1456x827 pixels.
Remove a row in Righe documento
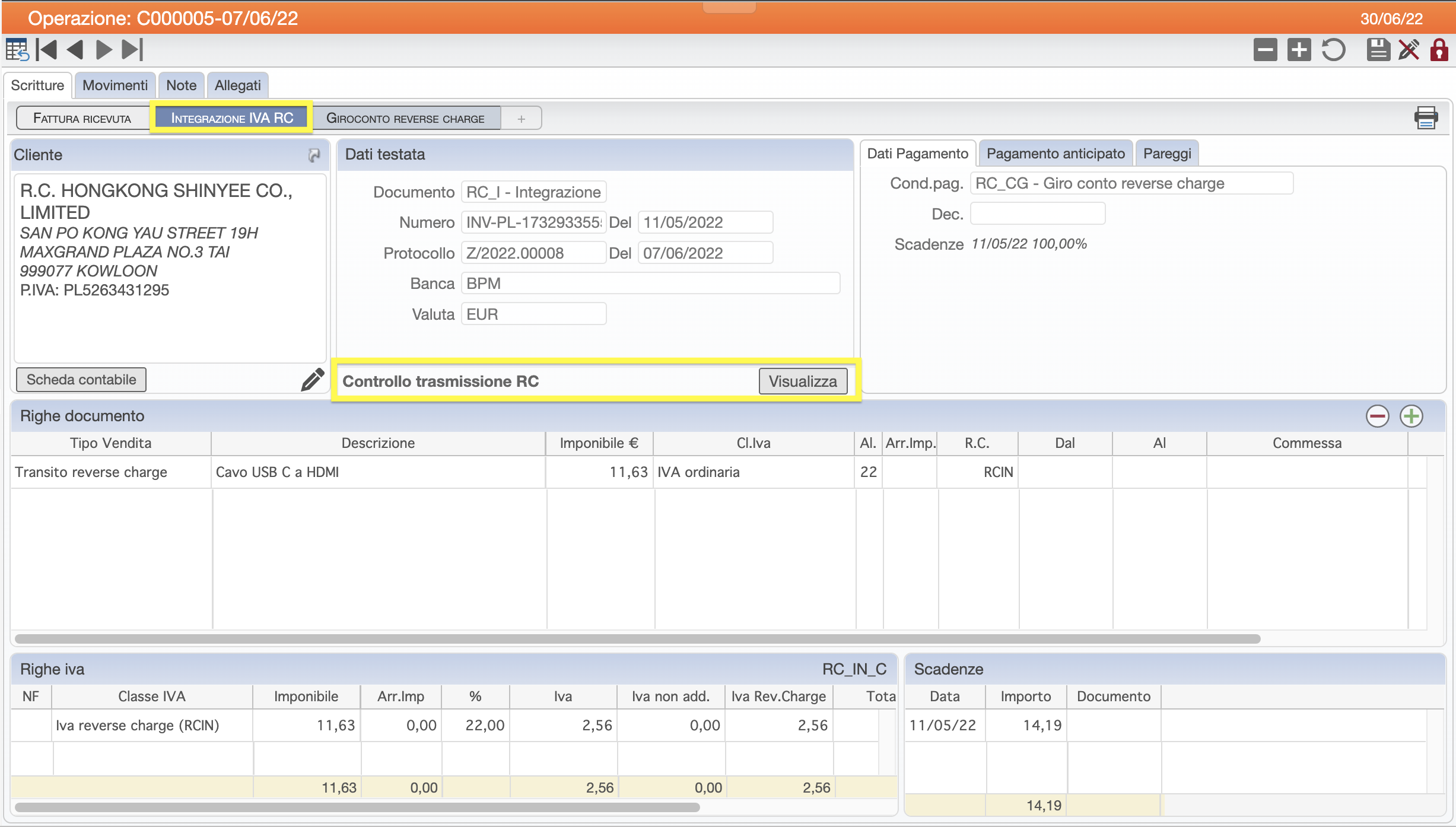tap(1378, 416)
